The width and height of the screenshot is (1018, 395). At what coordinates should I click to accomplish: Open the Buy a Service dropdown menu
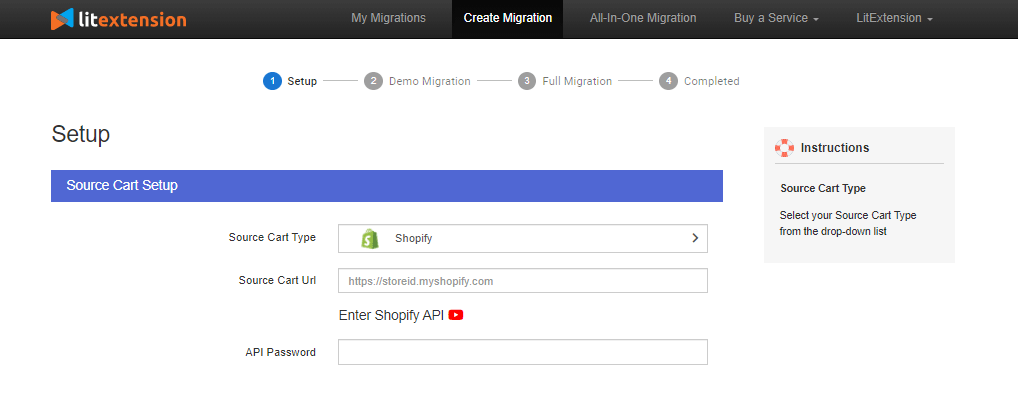[x=776, y=18]
